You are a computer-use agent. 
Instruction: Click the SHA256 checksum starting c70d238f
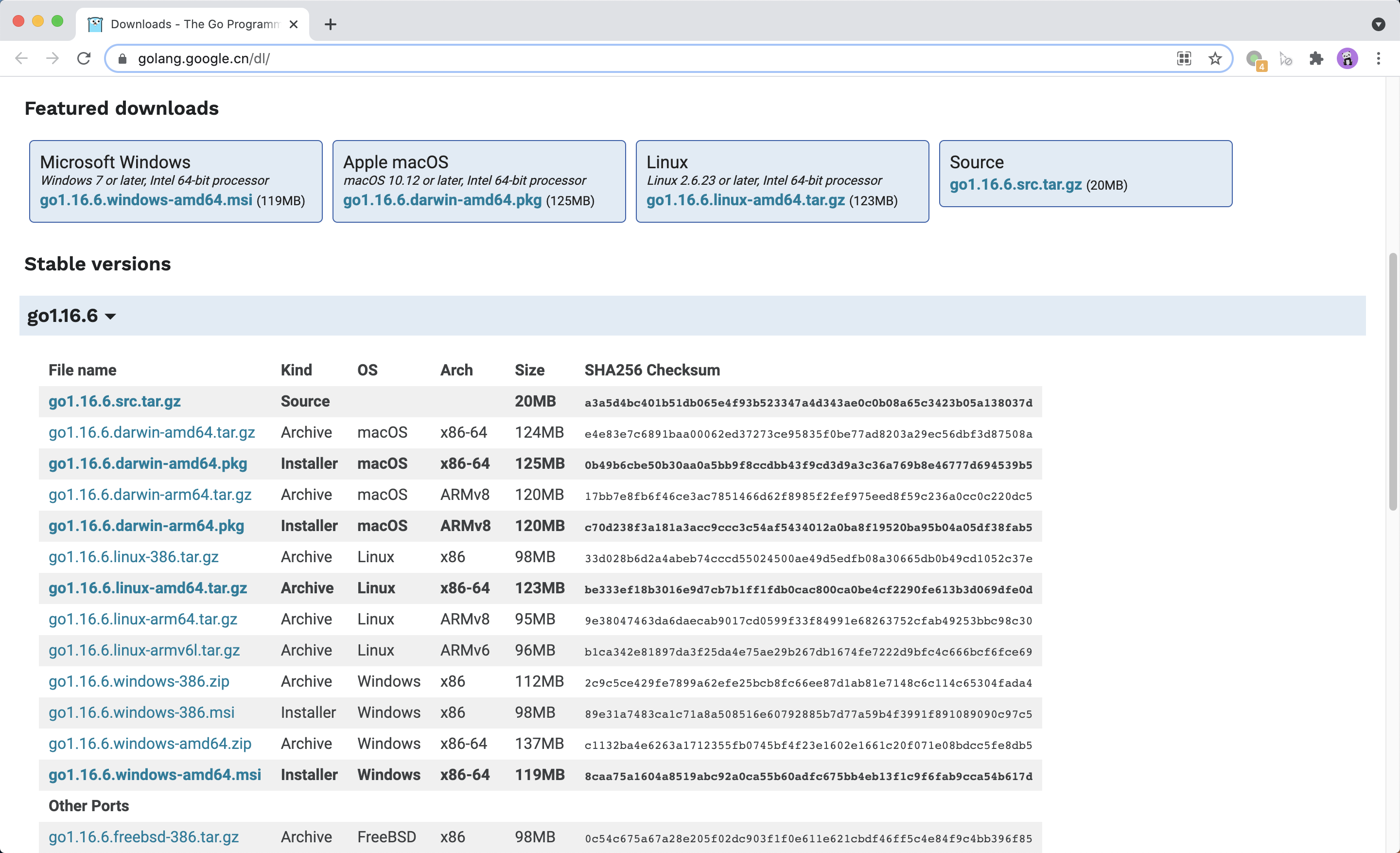(808, 527)
